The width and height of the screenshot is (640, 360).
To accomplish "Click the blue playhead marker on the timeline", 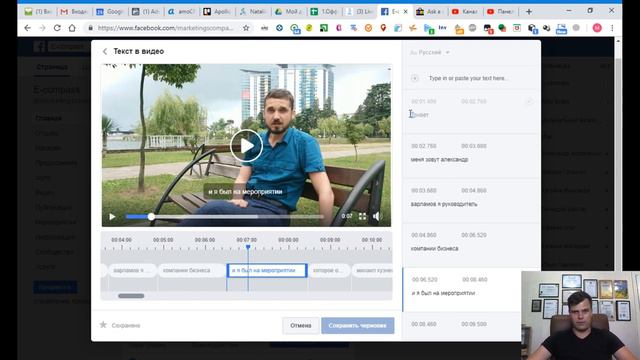I will tap(248, 247).
